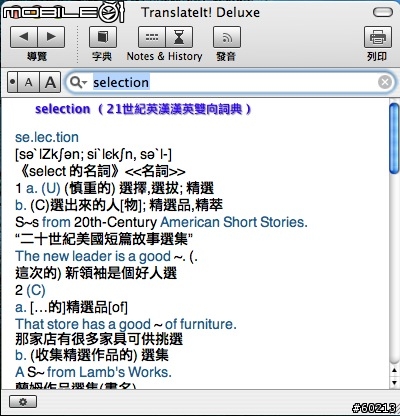
Task: Click the scrollbar down arrow
Action: [394, 382]
